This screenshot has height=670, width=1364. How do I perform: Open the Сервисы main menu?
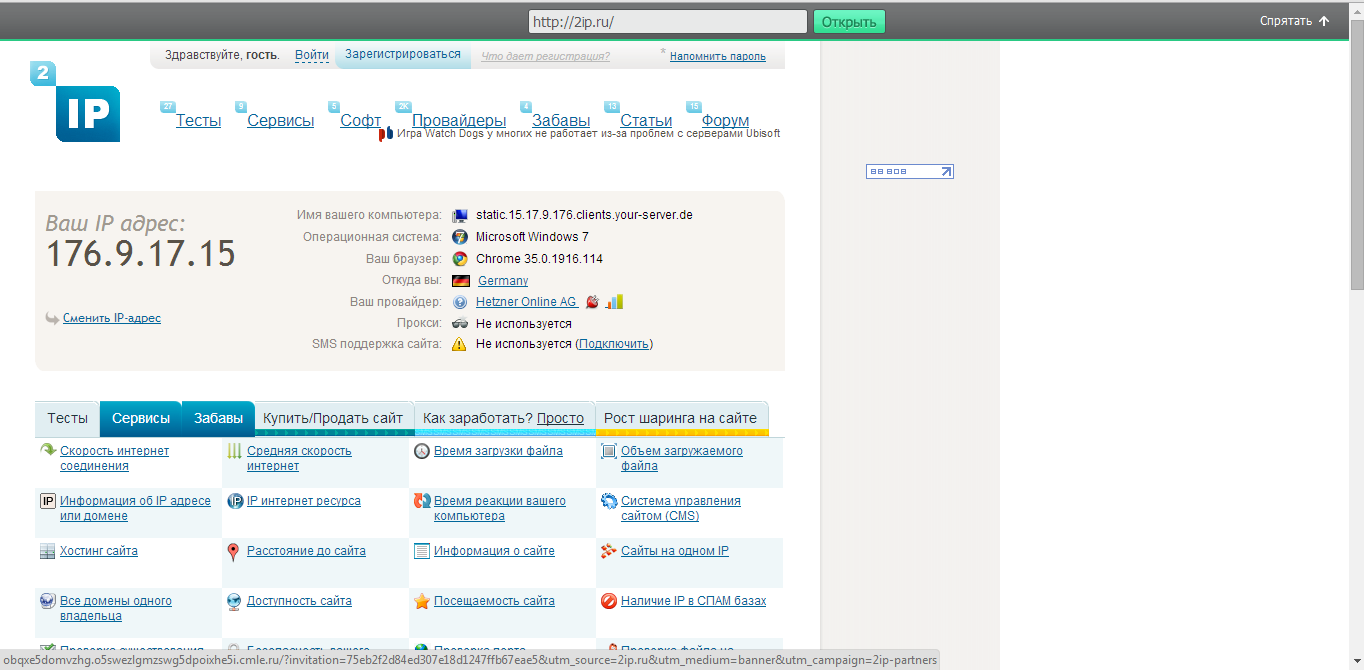(x=280, y=121)
